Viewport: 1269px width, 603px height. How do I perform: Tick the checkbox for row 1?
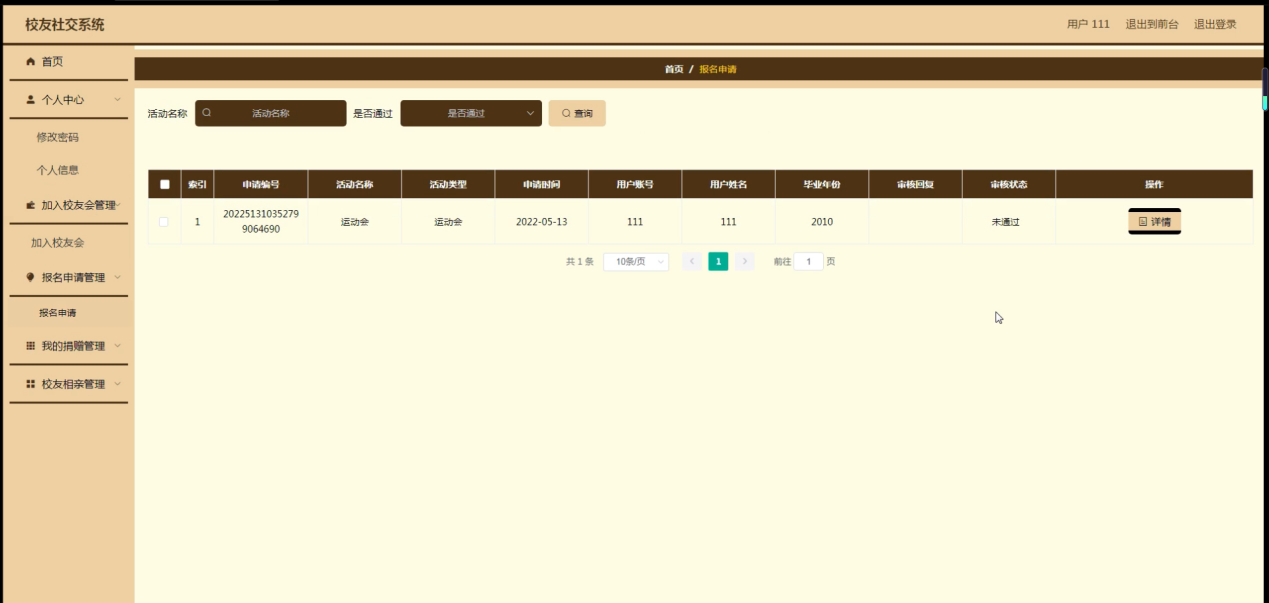[x=164, y=222]
